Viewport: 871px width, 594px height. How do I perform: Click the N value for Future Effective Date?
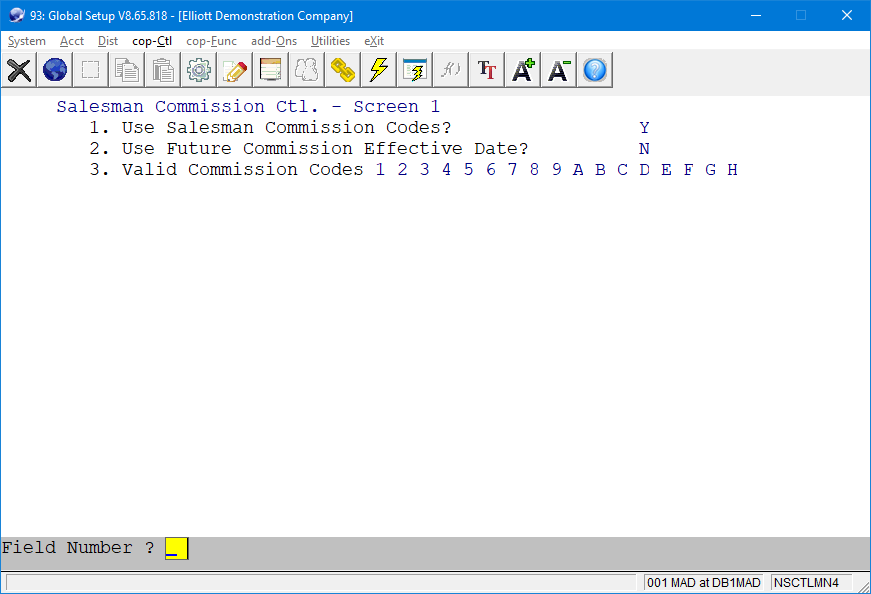pyautogui.click(x=644, y=149)
